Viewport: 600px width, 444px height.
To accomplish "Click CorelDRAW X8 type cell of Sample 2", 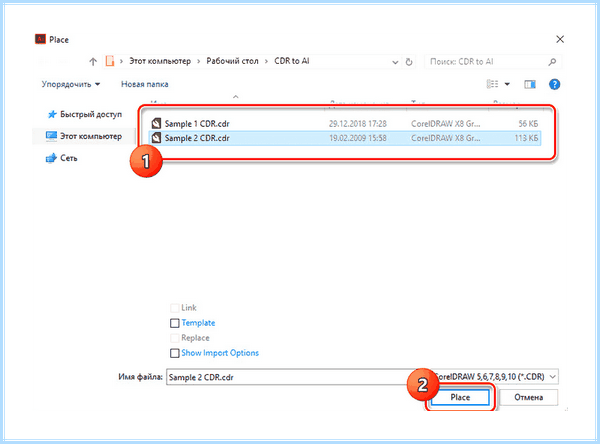I will [445, 138].
